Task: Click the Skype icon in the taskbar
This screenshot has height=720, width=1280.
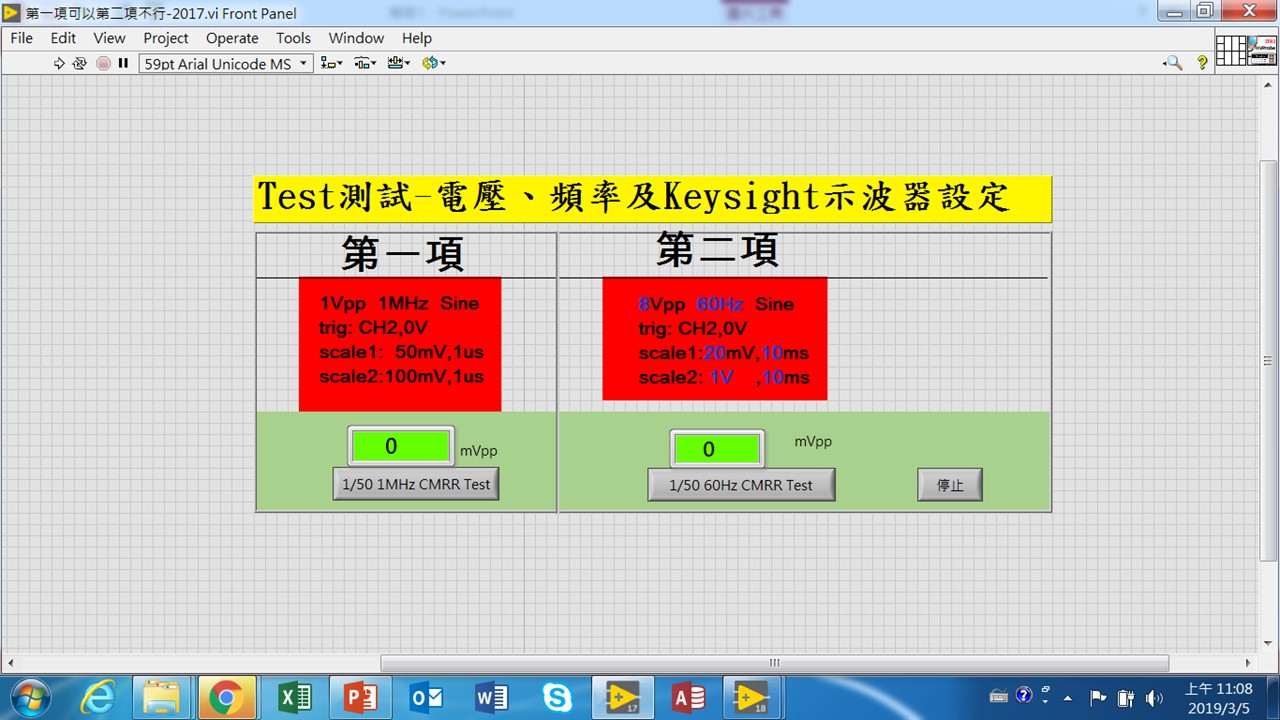Action: [x=558, y=697]
